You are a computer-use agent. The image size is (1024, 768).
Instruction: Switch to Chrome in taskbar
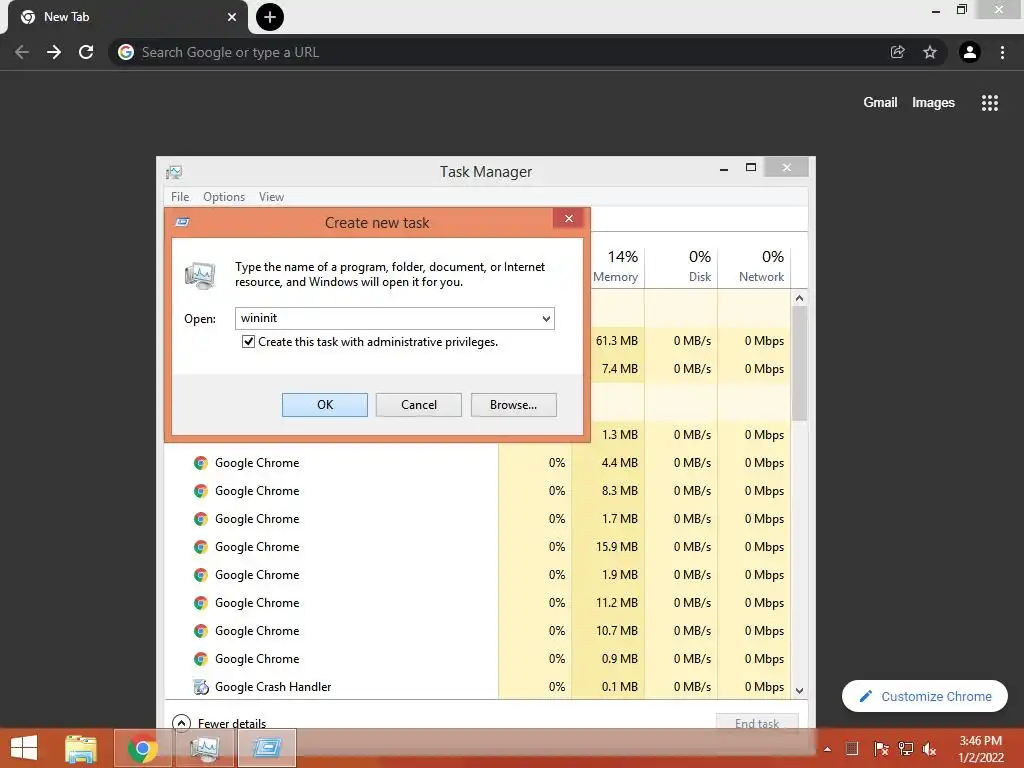(x=142, y=748)
